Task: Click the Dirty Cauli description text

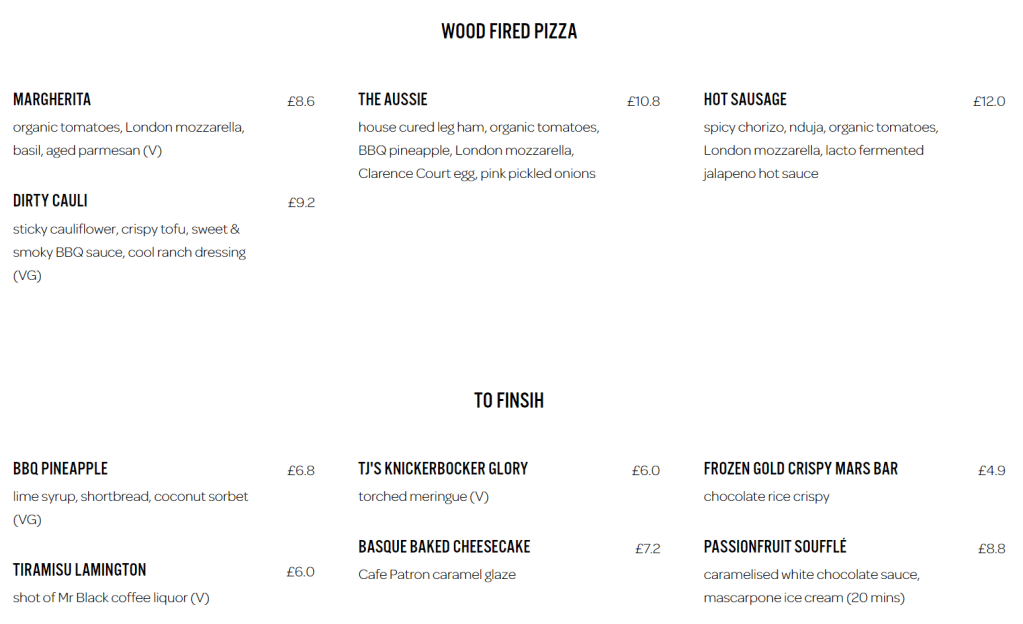Action: [x=129, y=252]
